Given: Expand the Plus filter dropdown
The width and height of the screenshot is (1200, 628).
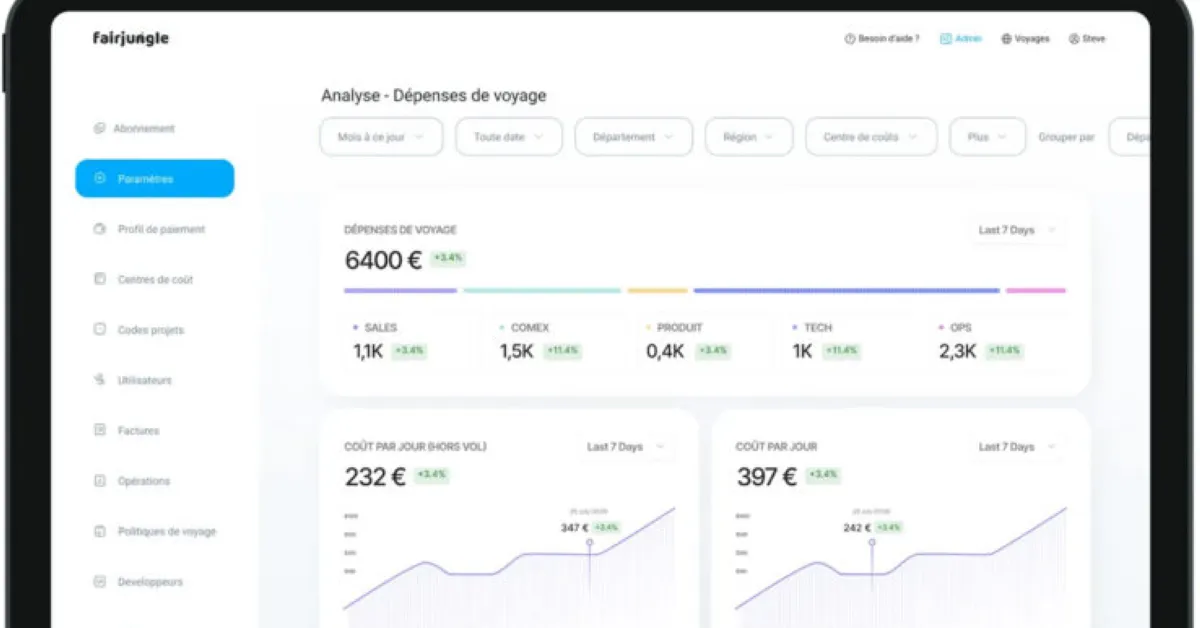Looking at the screenshot, I should coord(988,137).
